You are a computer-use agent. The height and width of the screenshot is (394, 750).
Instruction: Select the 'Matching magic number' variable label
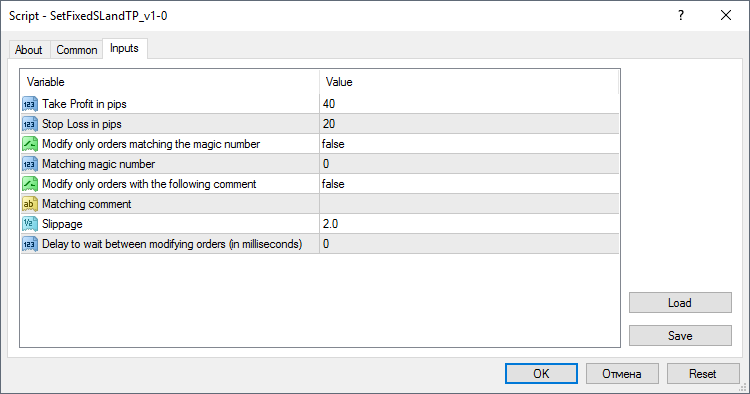99,164
